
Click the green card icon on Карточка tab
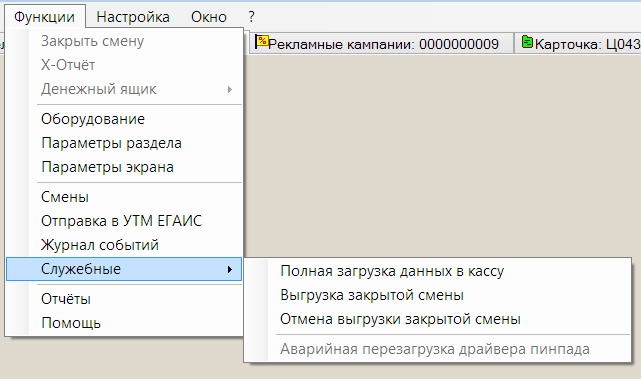tap(528, 42)
